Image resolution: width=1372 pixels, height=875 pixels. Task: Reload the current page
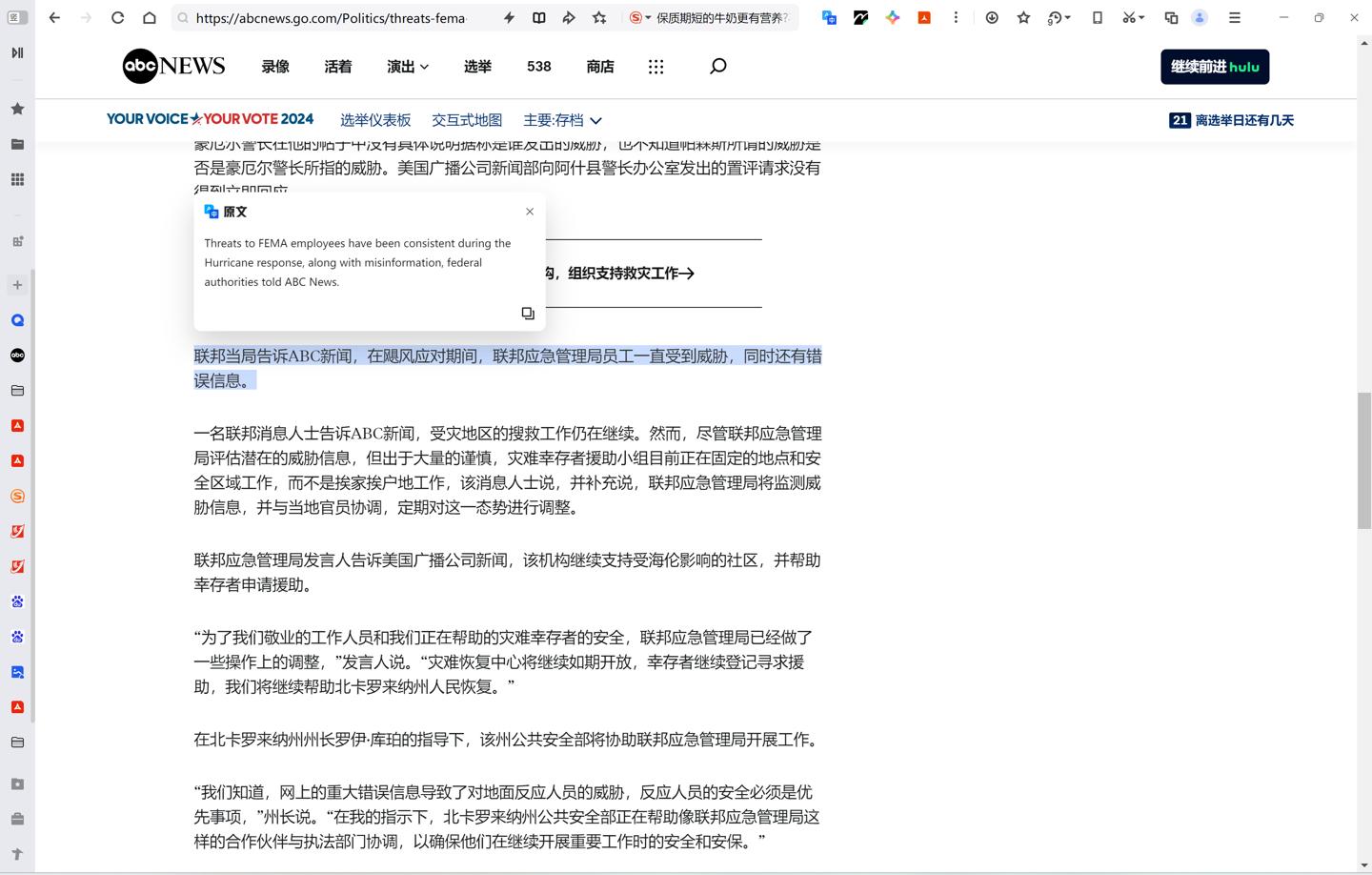[x=116, y=17]
